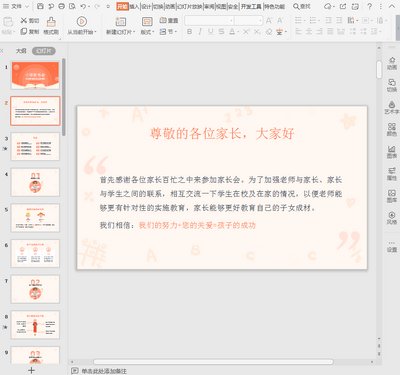
Task: Toggle Italic formatting
Action: [200, 32]
